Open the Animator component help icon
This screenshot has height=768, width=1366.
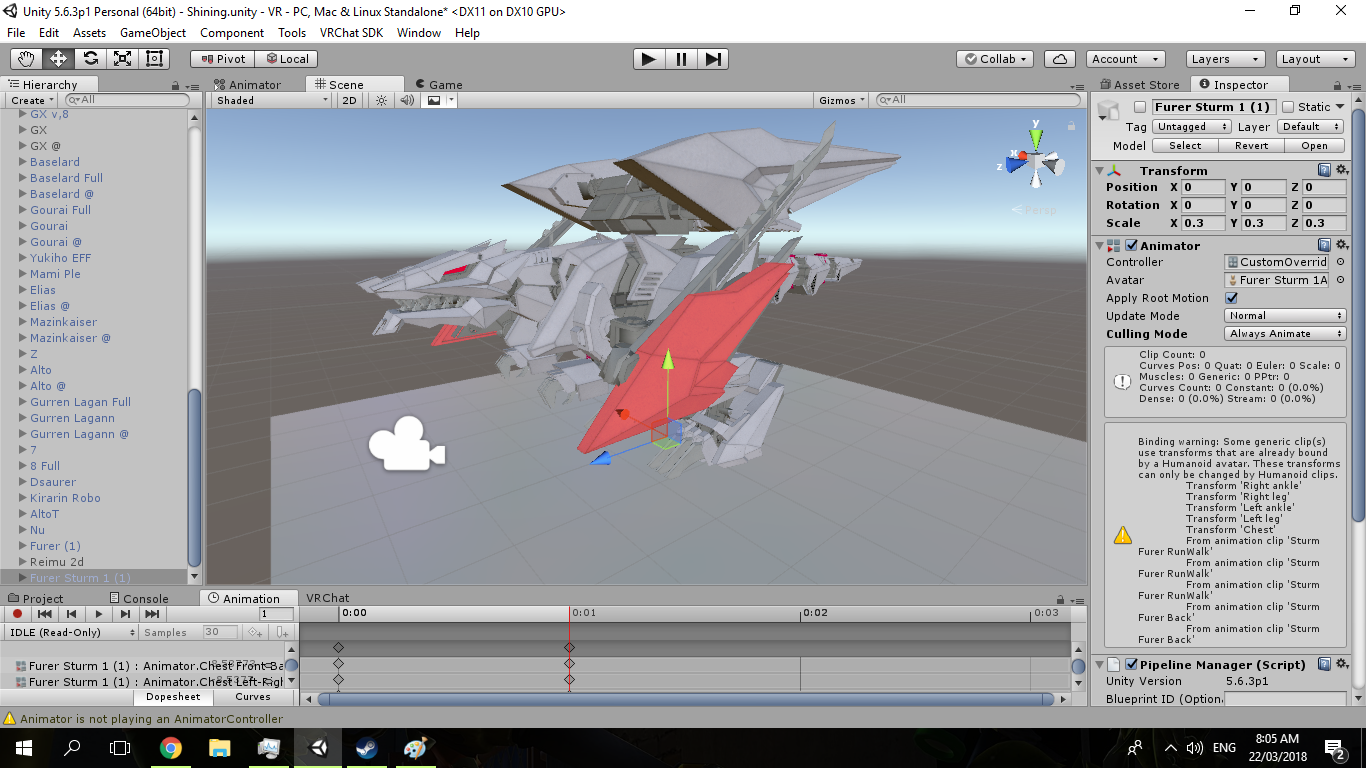click(1324, 245)
